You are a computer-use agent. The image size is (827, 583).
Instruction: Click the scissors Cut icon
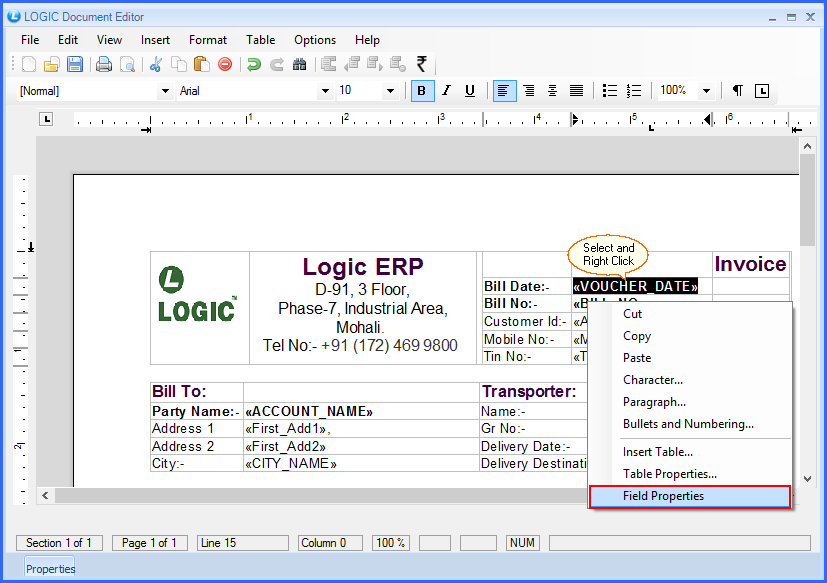pos(155,64)
